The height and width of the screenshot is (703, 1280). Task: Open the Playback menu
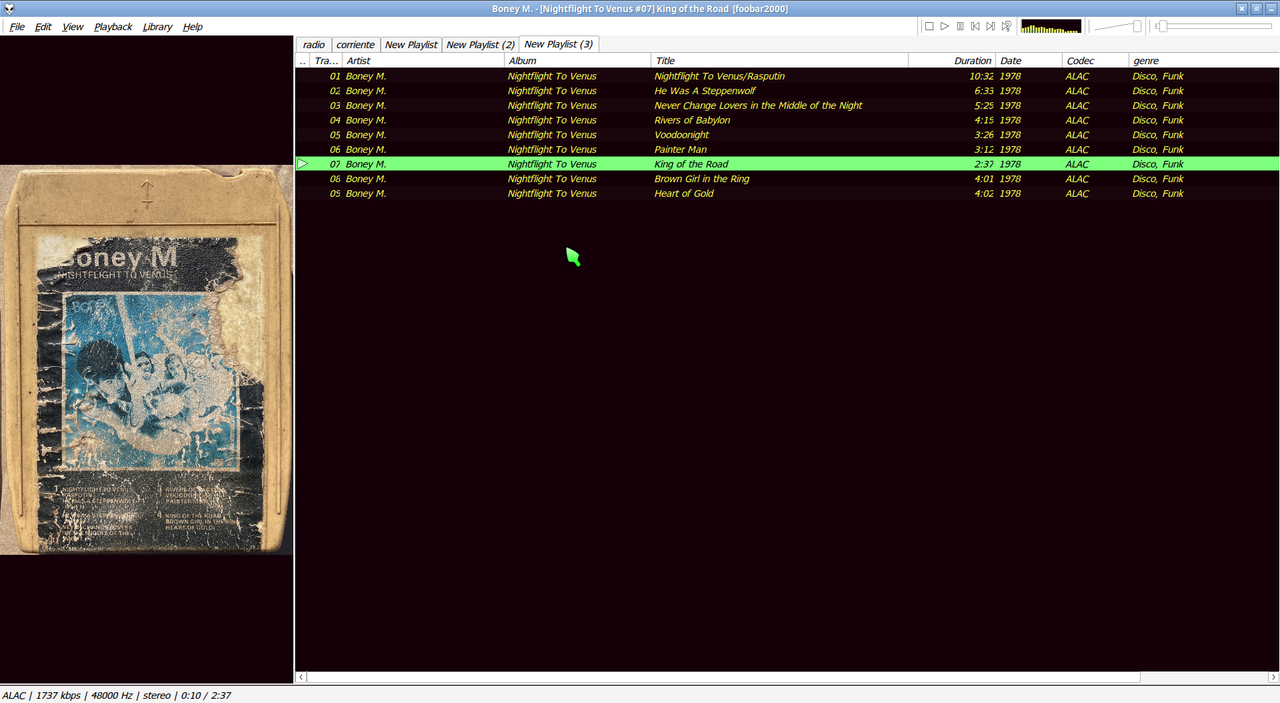[x=113, y=27]
